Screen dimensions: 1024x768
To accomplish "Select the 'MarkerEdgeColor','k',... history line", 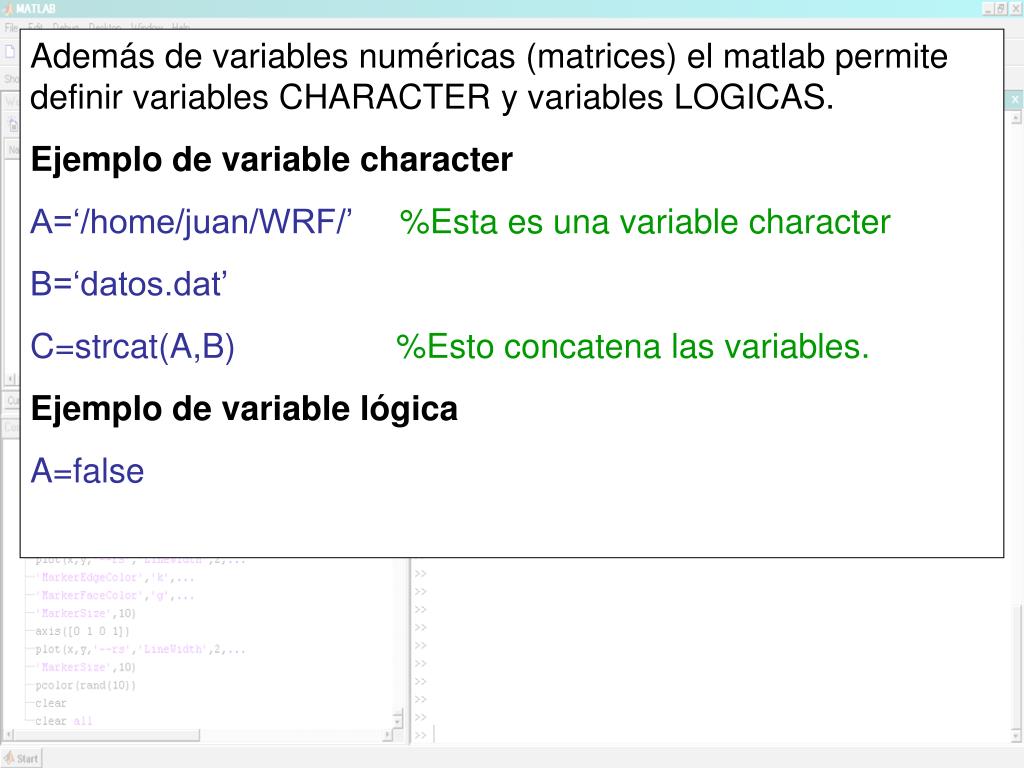I will (x=114, y=577).
